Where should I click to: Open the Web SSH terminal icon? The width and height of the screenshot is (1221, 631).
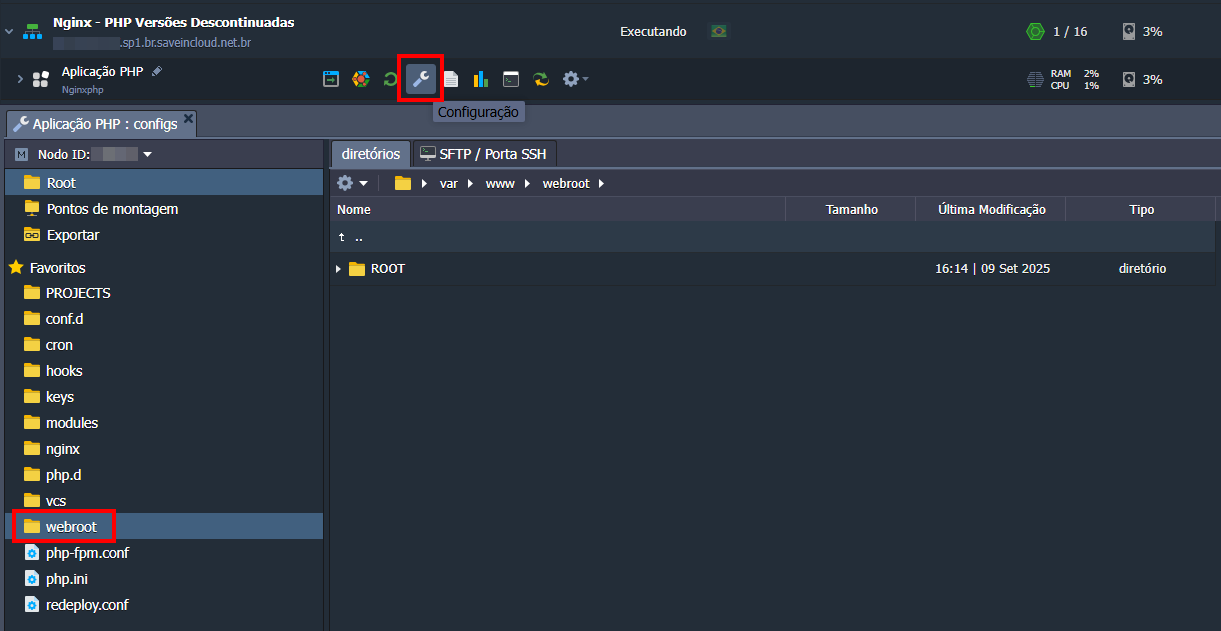pos(511,79)
